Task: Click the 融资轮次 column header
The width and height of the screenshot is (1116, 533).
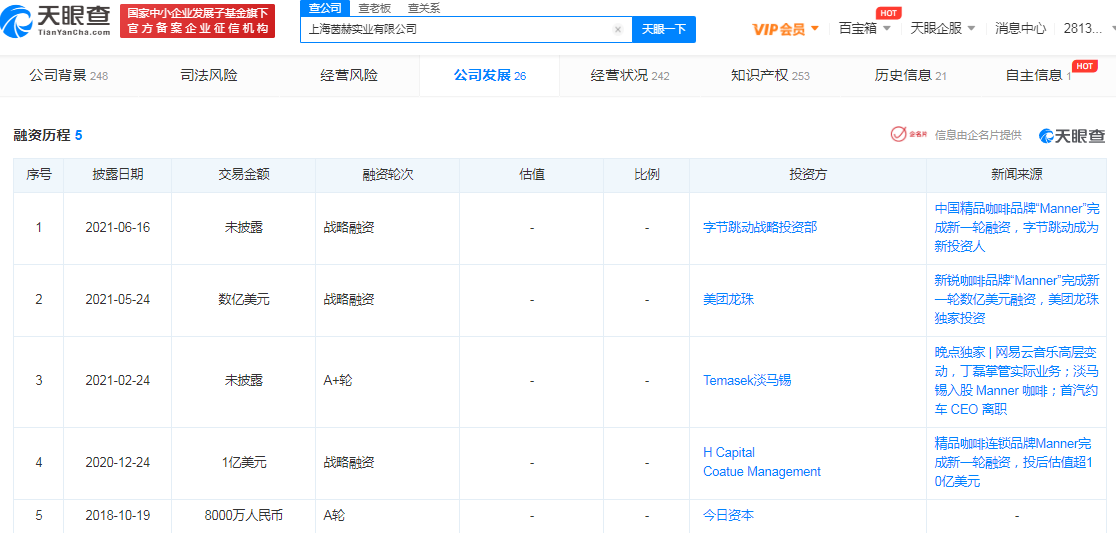Action: [388, 175]
